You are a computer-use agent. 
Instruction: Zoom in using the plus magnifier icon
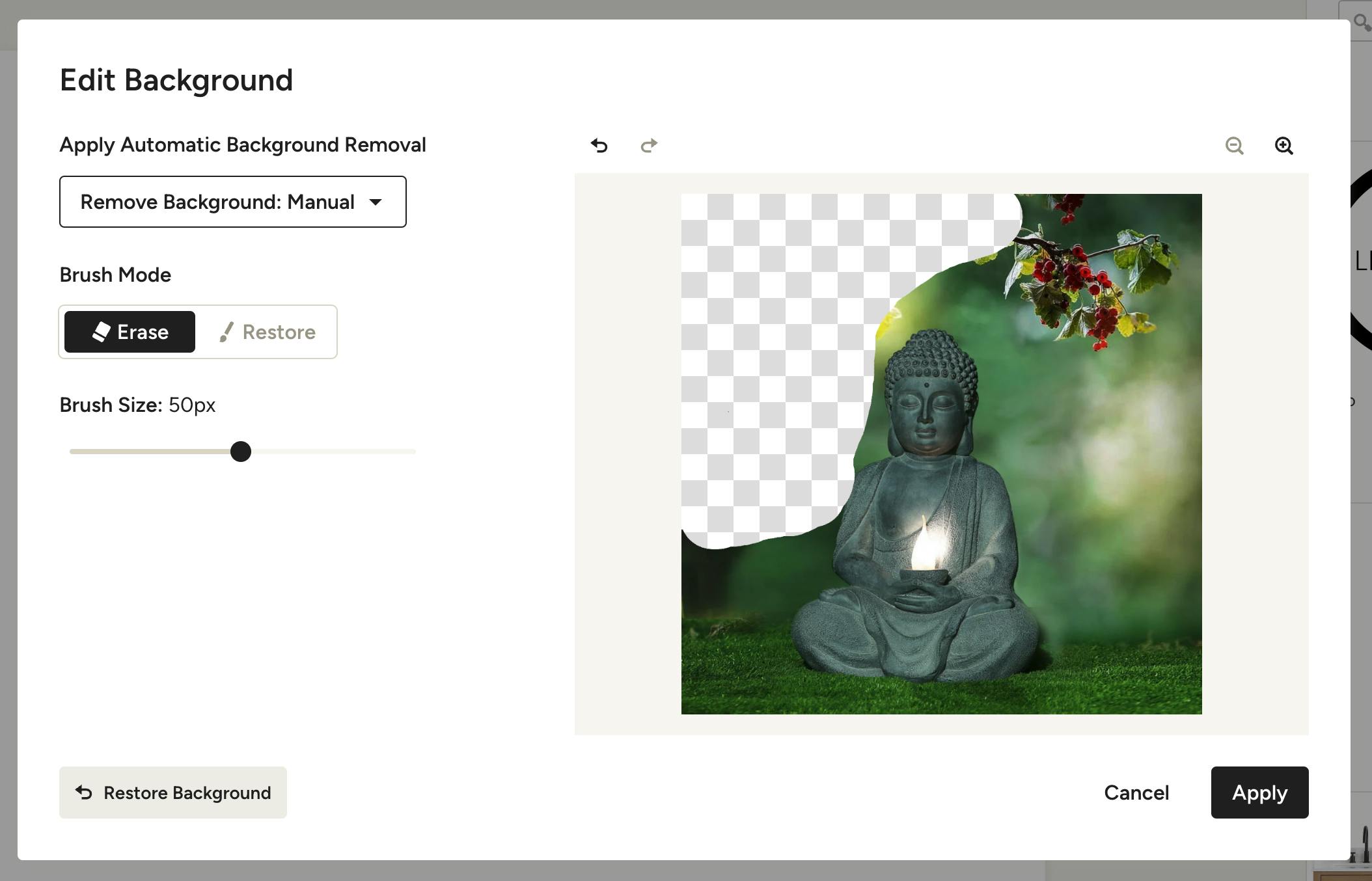pyautogui.click(x=1283, y=146)
